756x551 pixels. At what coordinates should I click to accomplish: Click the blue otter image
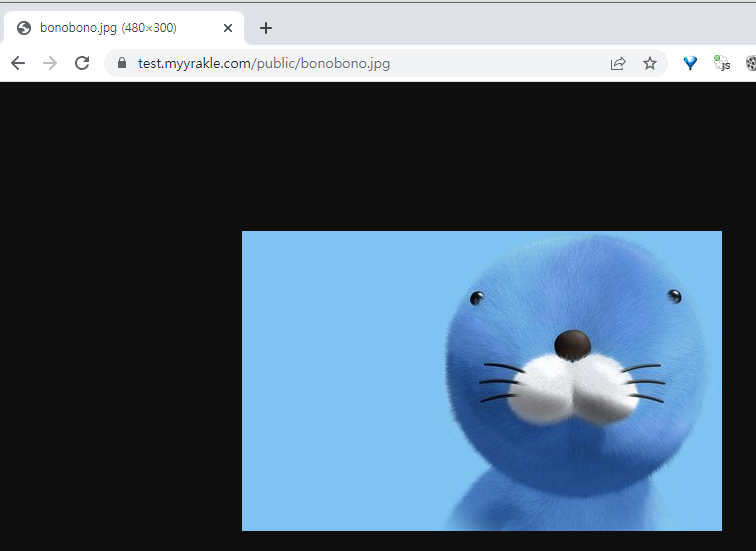tap(482, 381)
